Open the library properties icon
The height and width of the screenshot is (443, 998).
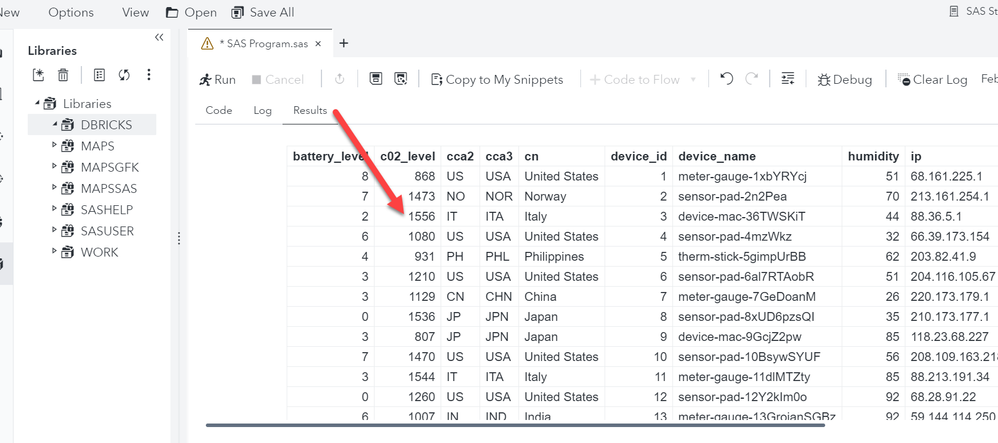point(99,75)
